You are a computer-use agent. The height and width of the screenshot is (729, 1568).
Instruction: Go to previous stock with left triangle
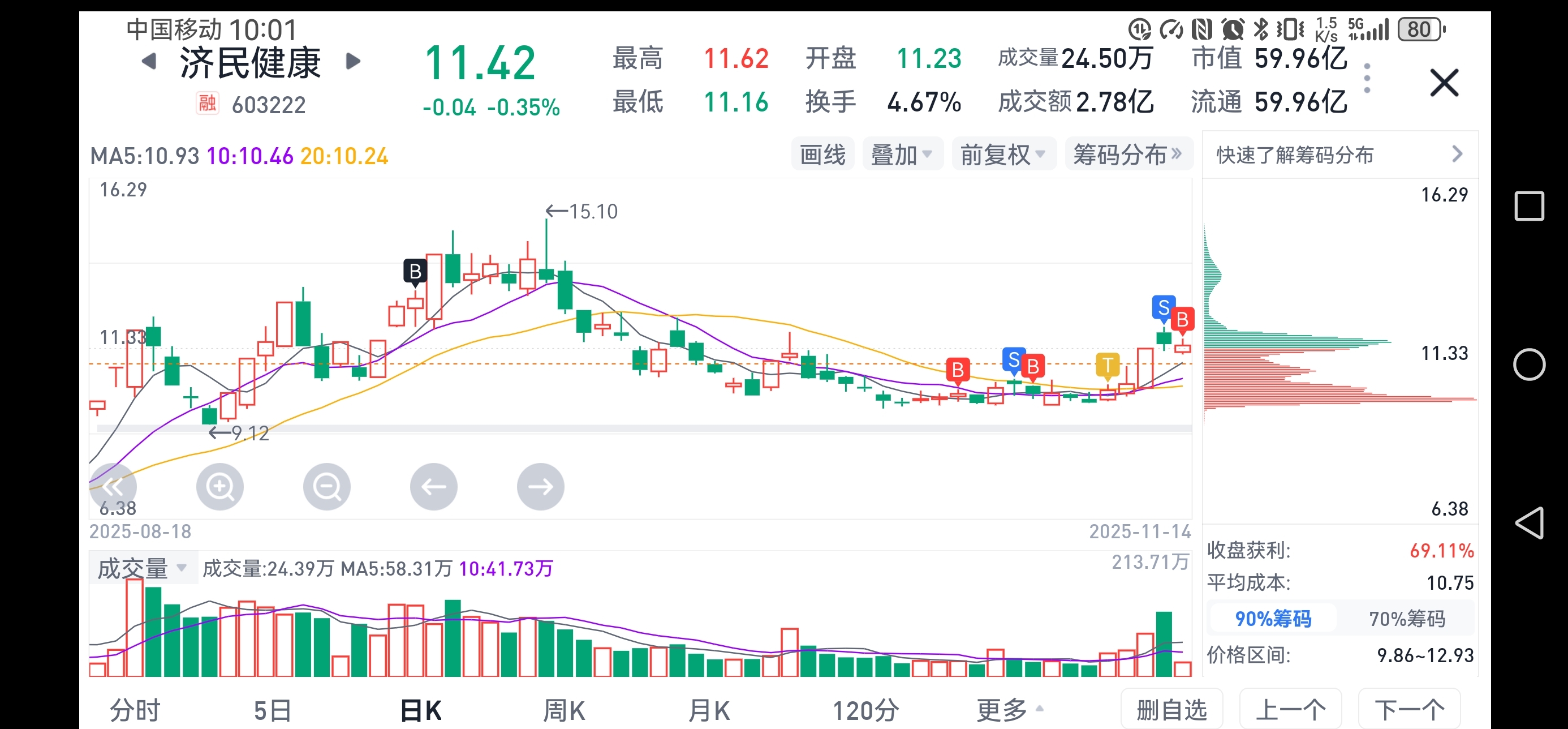tap(149, 61)
